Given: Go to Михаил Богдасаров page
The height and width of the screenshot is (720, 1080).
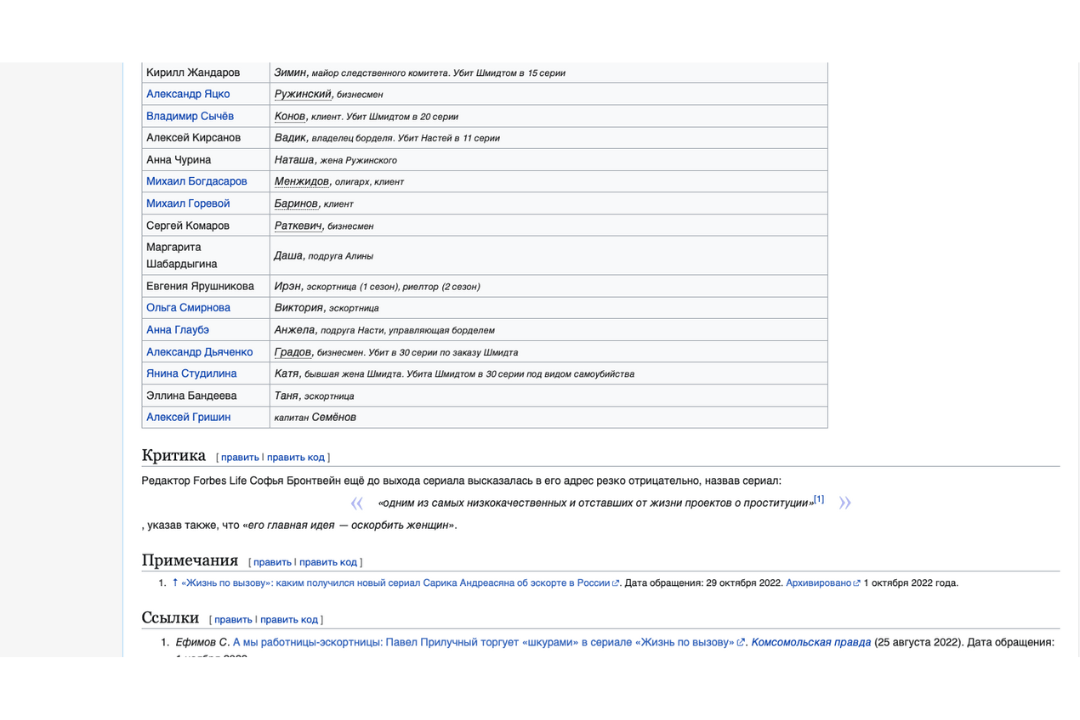Looking at the screenshot, I should click(196, 181).
